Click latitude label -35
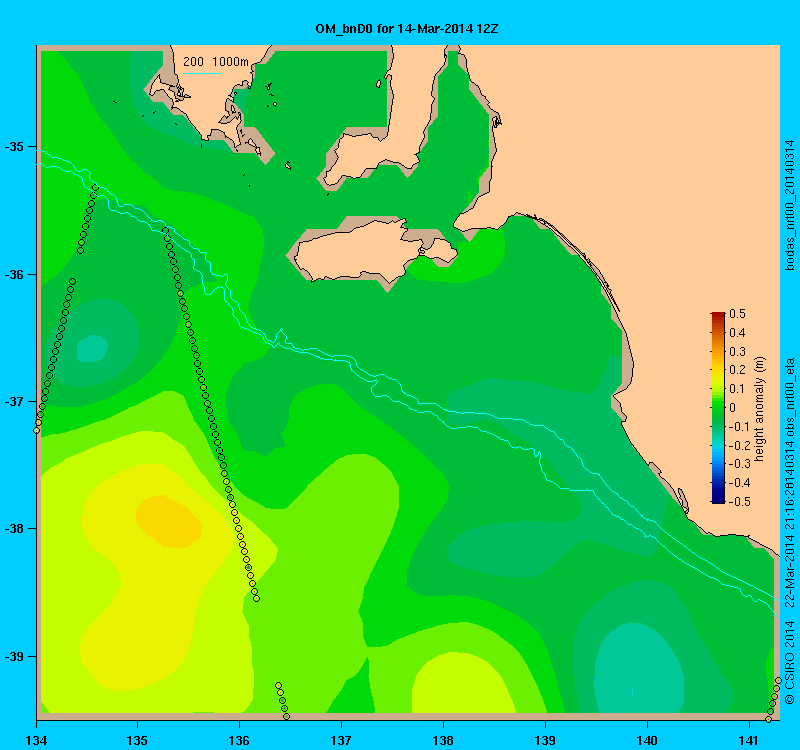The height and width of the screenshot is (750, 800). click(14, 147)
